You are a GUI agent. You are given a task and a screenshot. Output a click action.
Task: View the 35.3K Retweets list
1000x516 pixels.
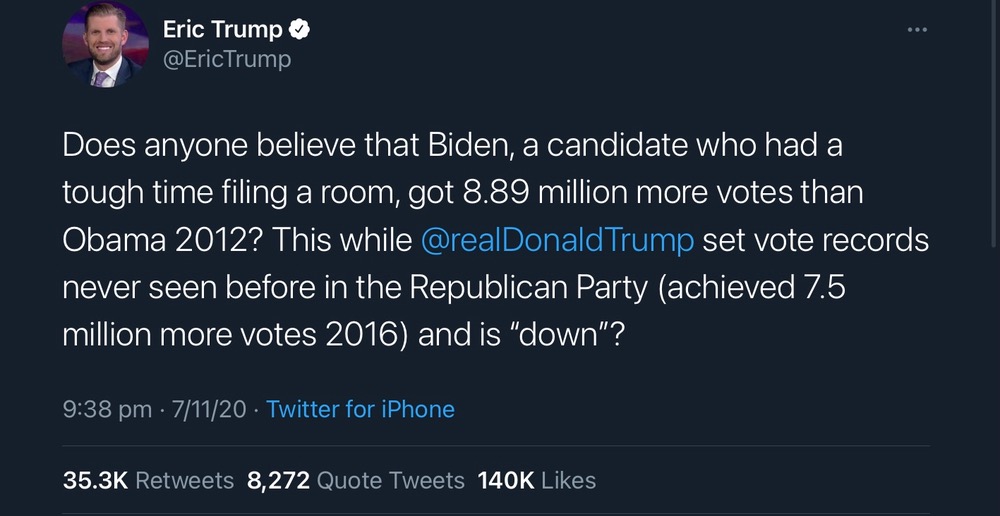click(x=148, y=480)
